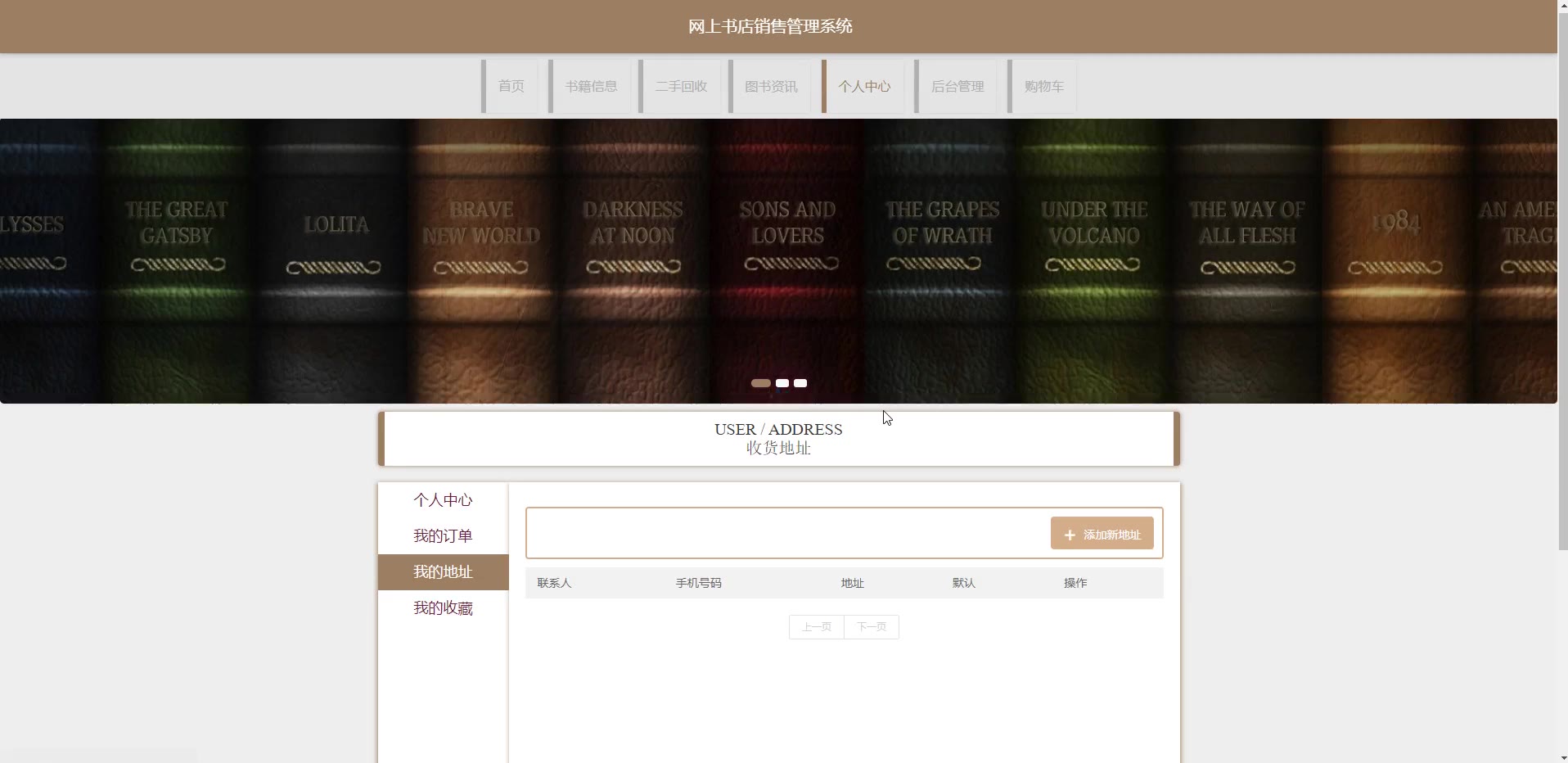
Task: Click the 默认 column header
Action: (x=964, y=583)
